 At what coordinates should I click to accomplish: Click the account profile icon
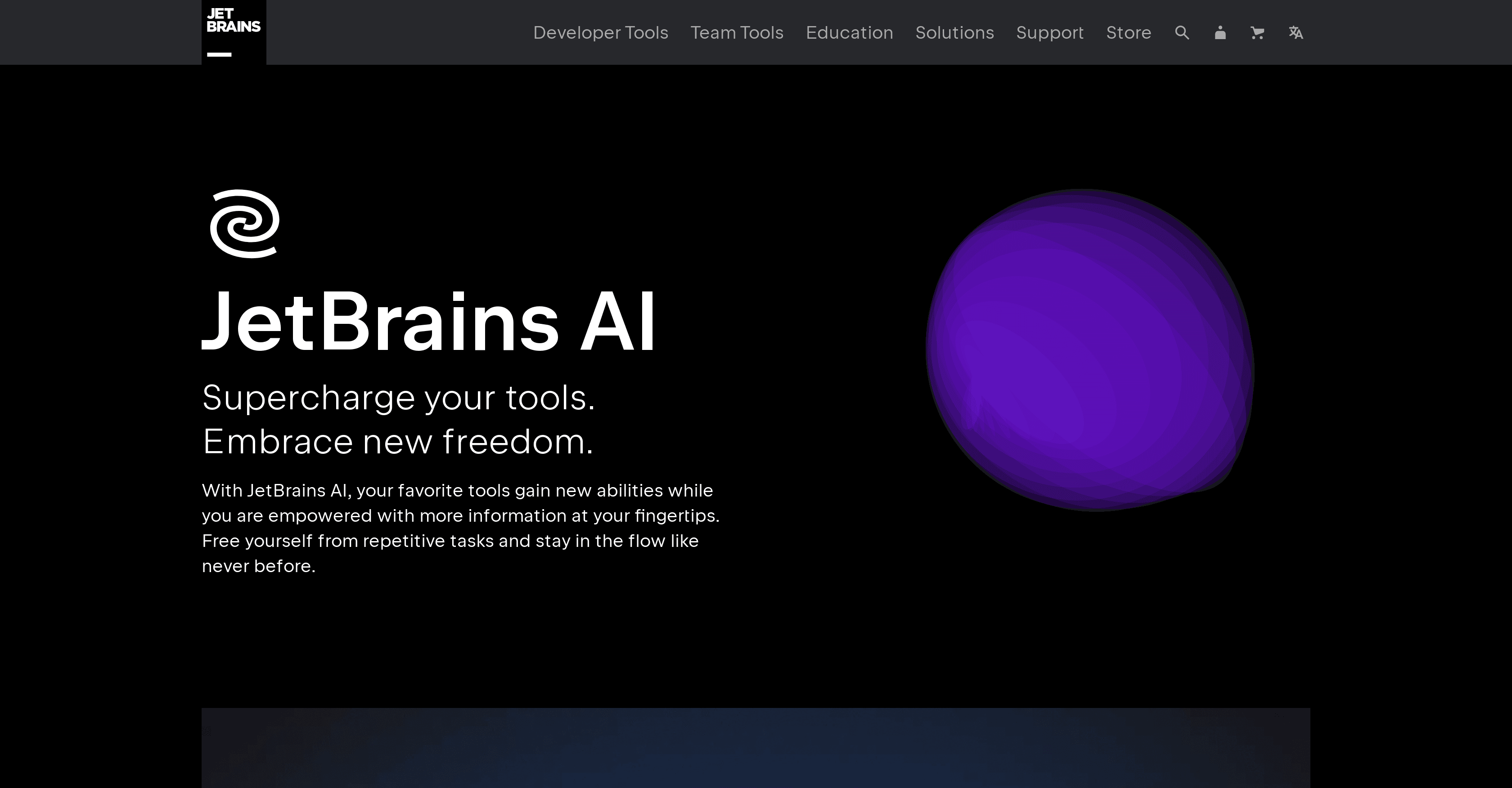pos(1219,32)
